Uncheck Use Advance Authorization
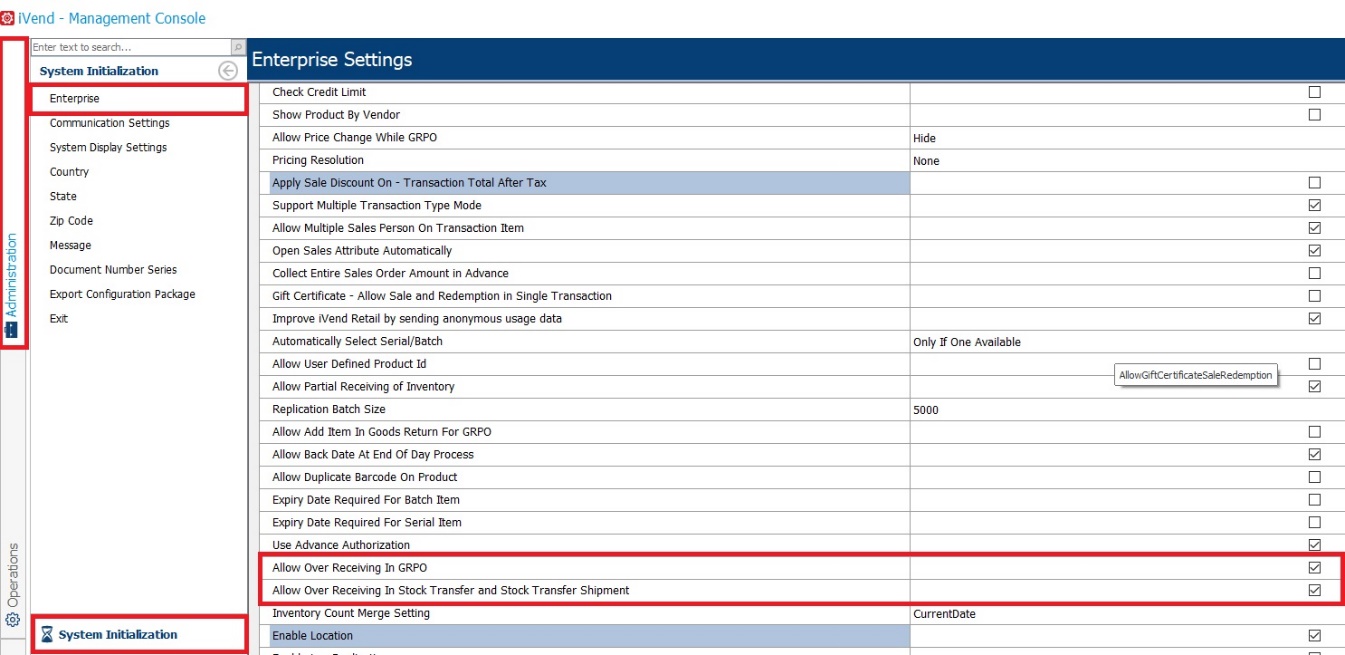Image resolution: width=1345 pixels, height=655 pixels. (1314, 545)
